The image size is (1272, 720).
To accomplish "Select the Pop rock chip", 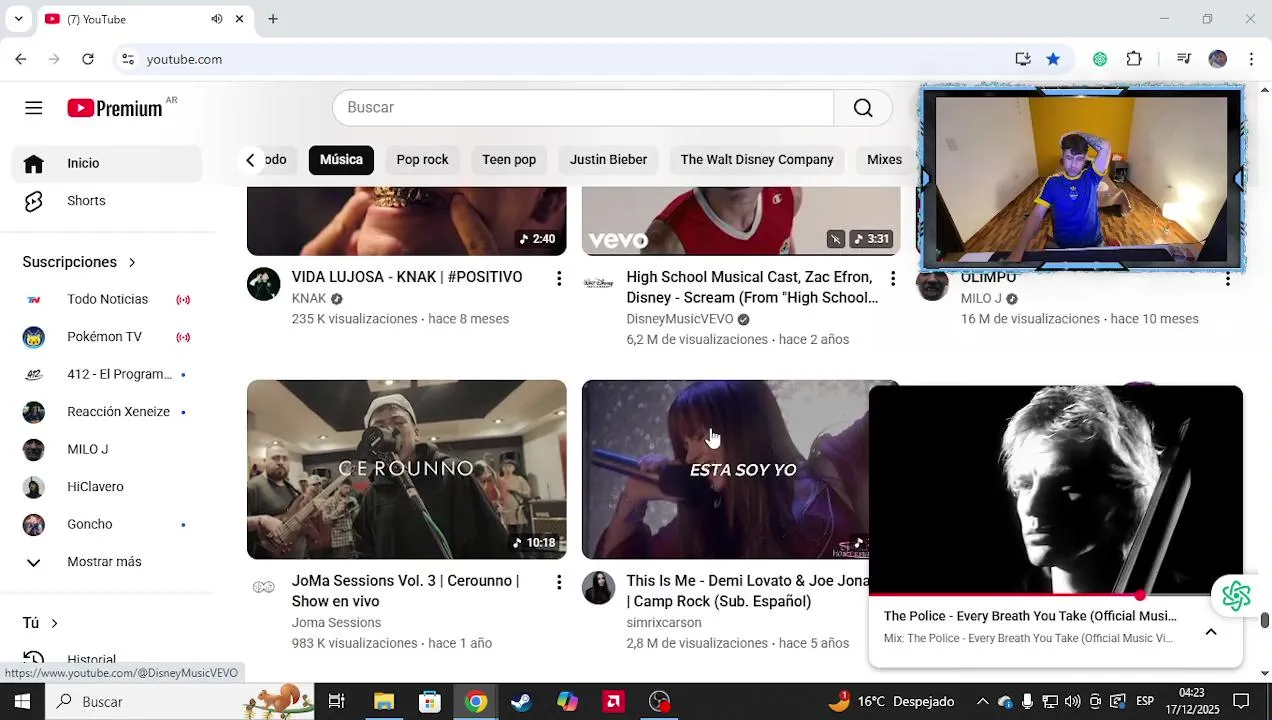I will [x=422, y=160].
